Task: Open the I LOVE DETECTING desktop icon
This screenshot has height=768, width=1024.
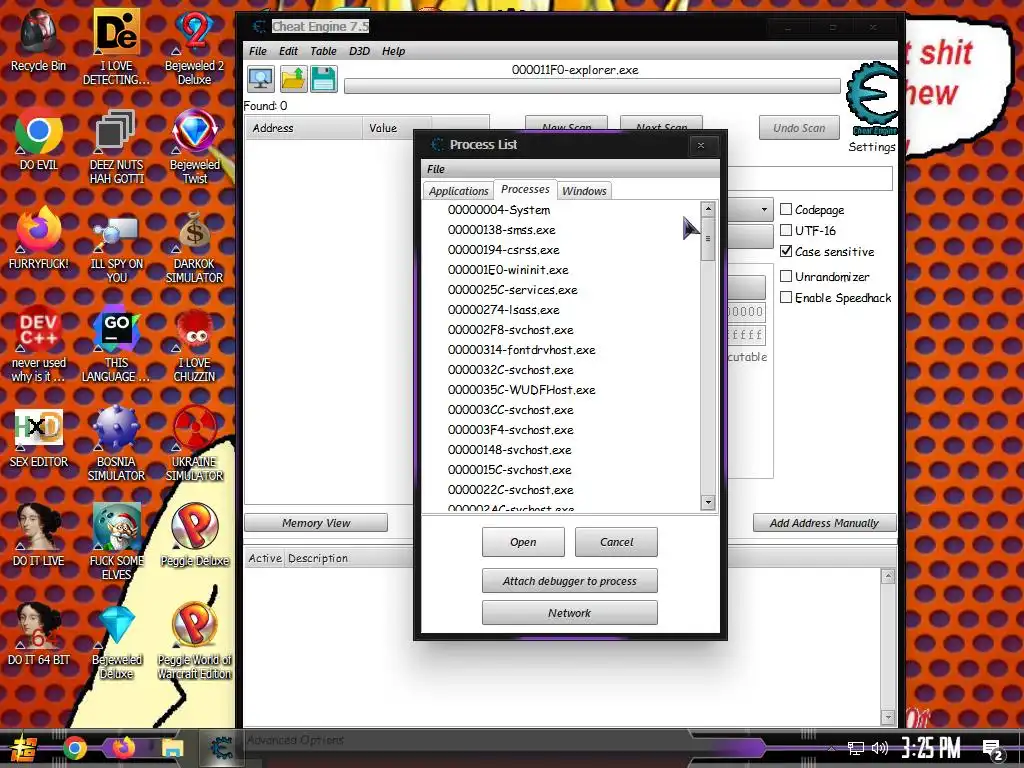Action: coord(116,47)
